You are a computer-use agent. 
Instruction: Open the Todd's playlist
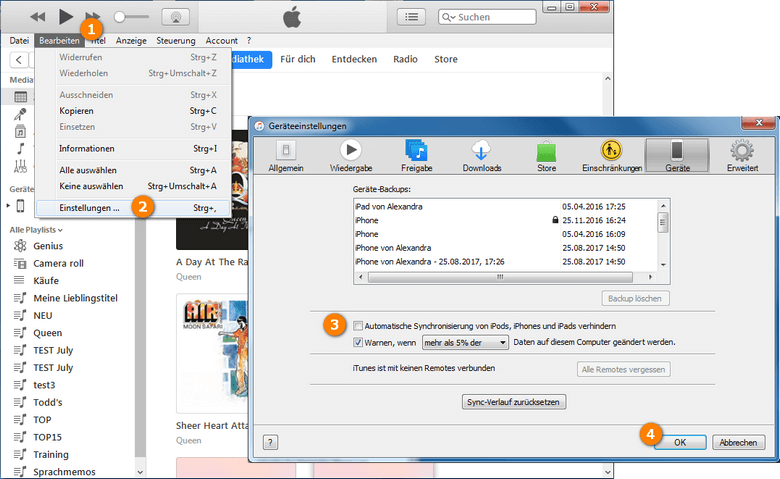[48, 402]
